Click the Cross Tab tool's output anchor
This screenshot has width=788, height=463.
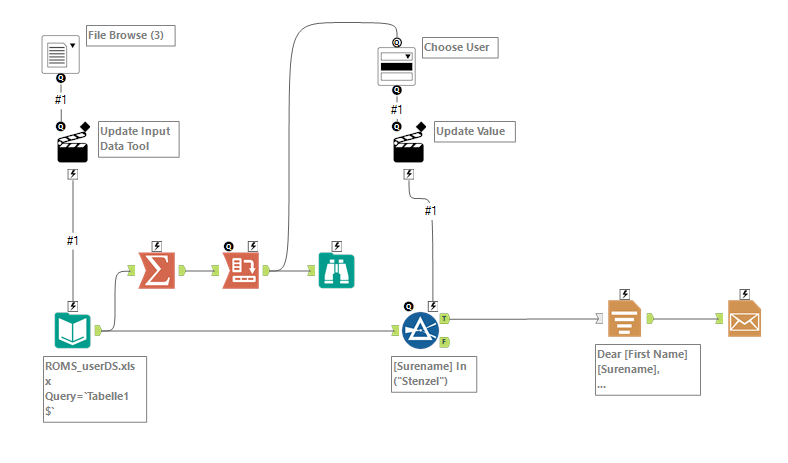(x=266, y=270)
